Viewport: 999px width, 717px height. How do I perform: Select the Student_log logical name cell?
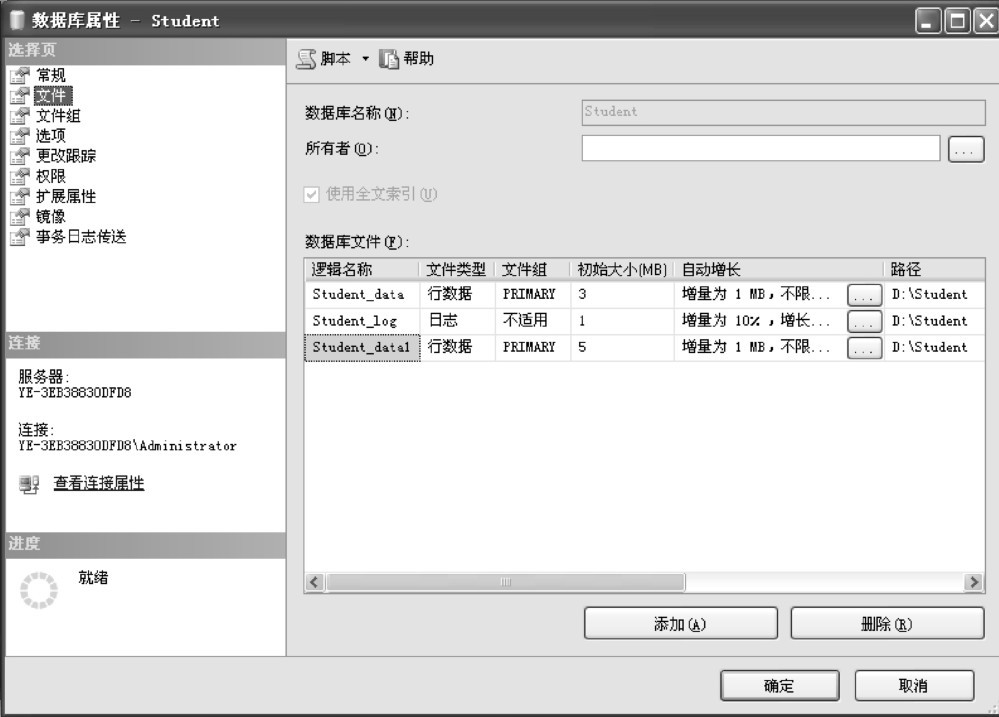[362, 321]
